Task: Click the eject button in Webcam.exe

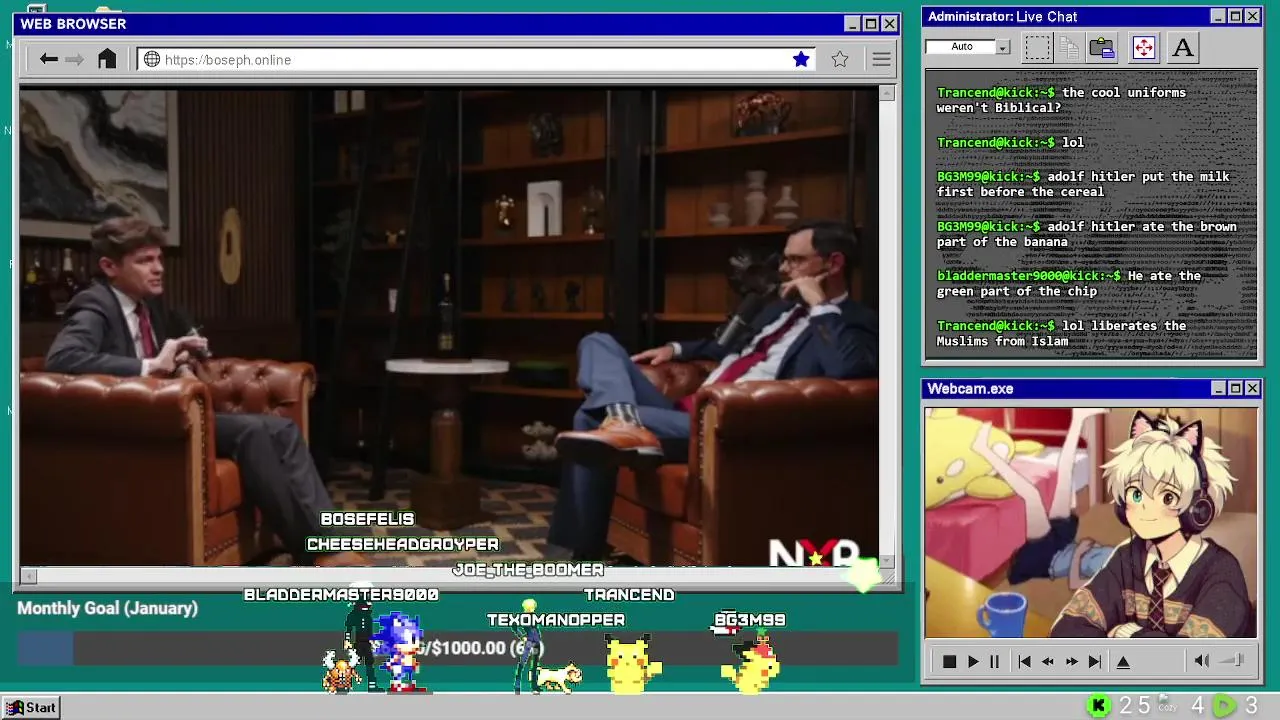Action: 1123,661
